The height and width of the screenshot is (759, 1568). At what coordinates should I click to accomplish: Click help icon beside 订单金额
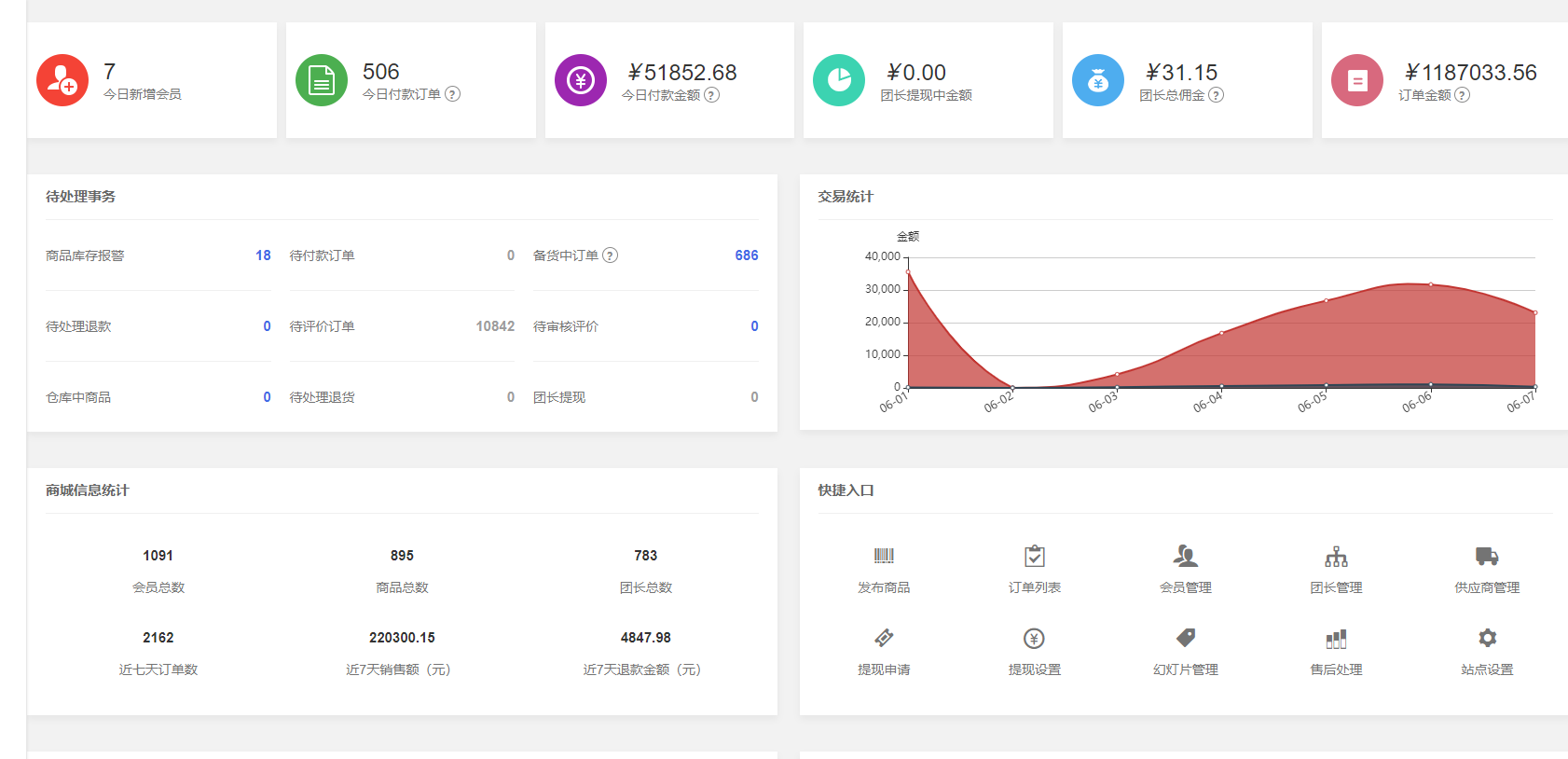(x=1462, y=95)
